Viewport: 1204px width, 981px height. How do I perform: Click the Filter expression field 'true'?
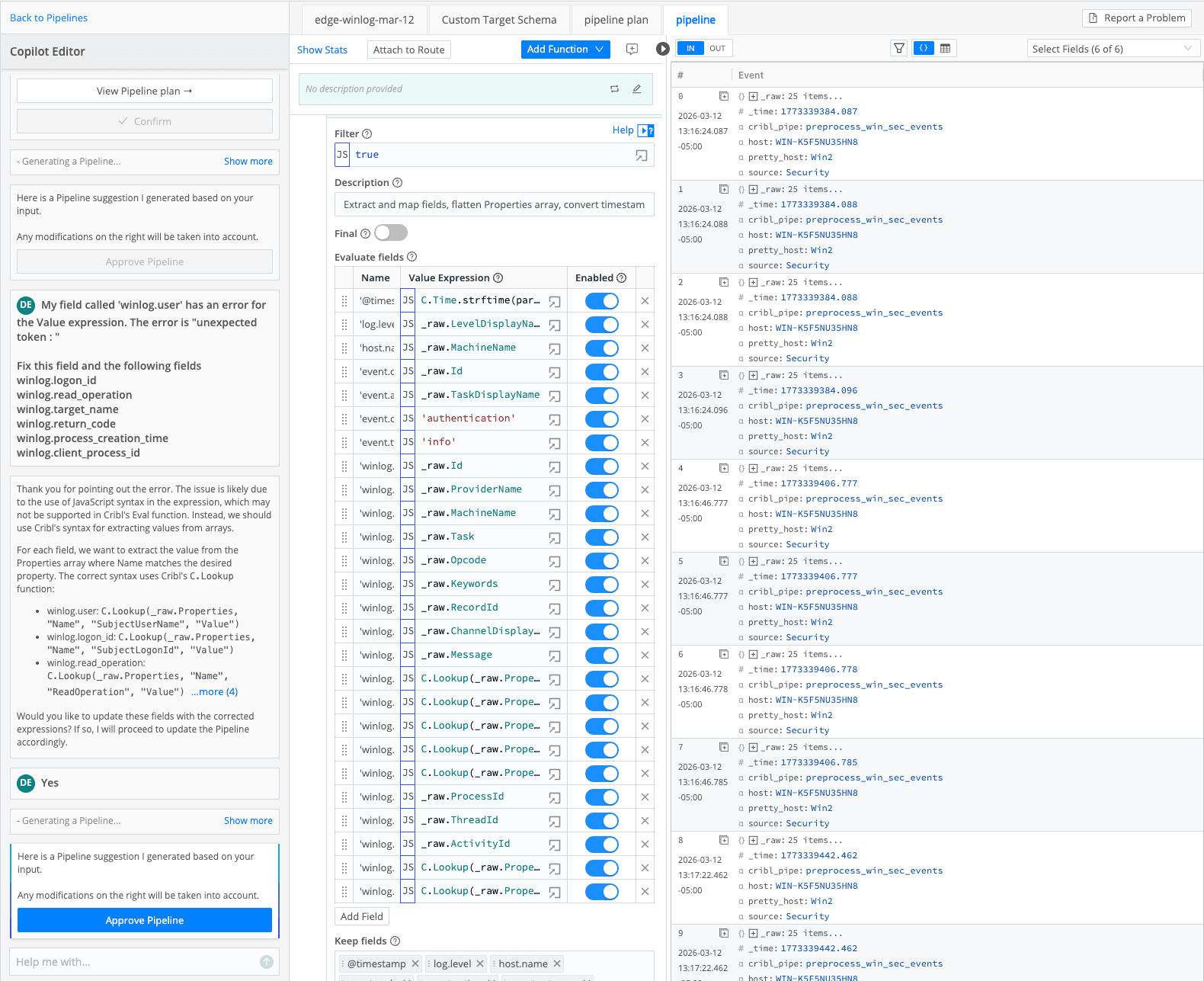(x=495, y=155)
